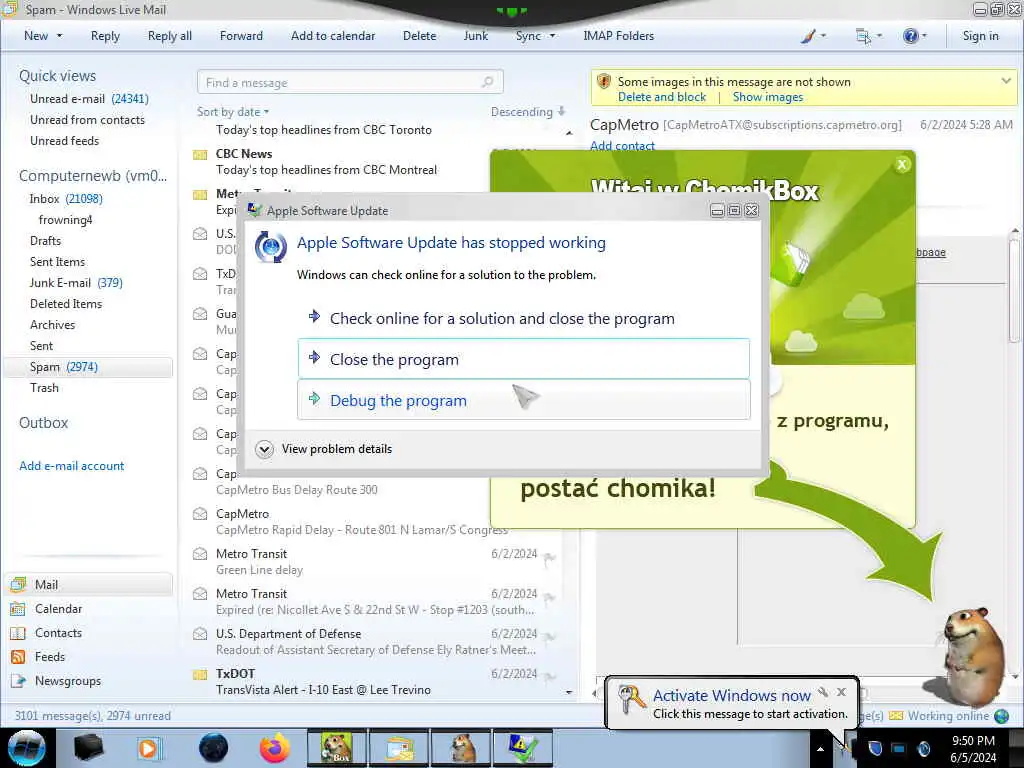Open the colorizer paintbrush icon in toolbar
Screen dimensions: 1024x768
808,36
